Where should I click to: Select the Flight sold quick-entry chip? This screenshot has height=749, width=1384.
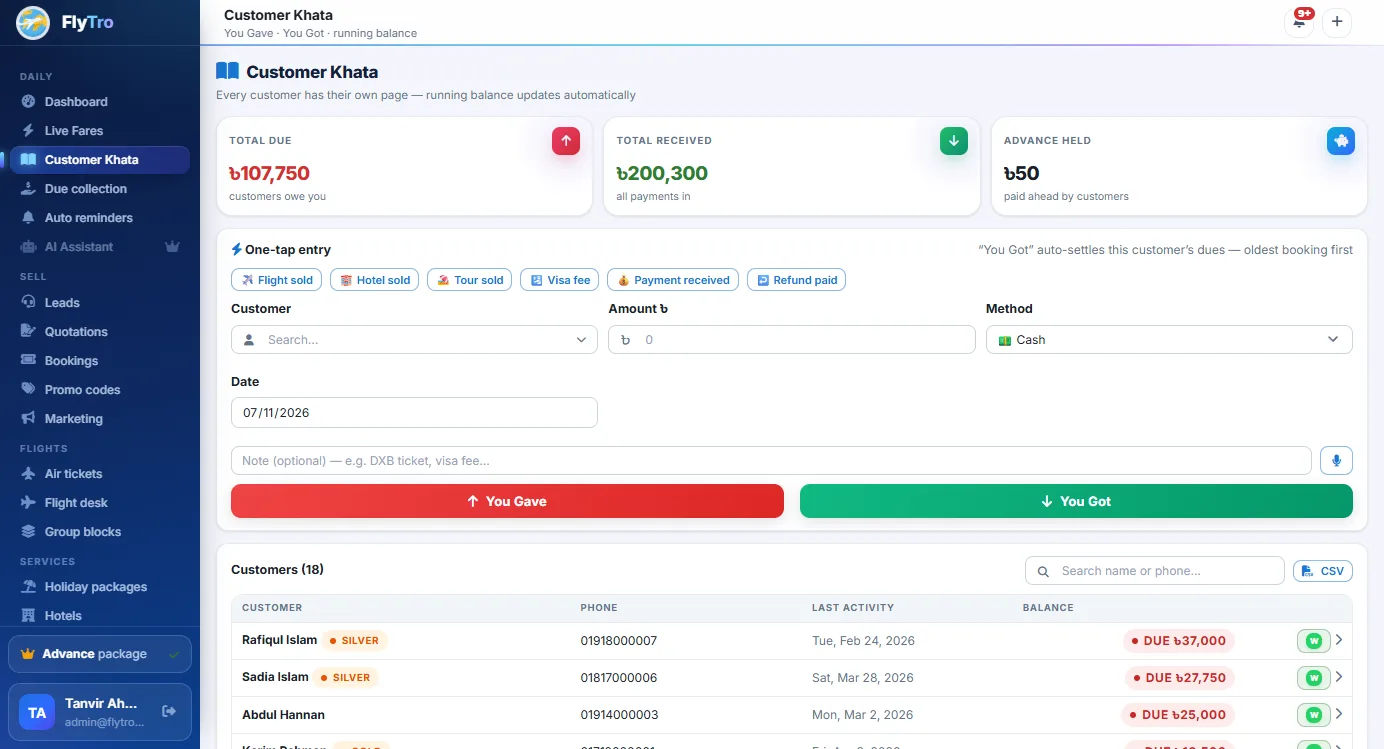[276, 280]
